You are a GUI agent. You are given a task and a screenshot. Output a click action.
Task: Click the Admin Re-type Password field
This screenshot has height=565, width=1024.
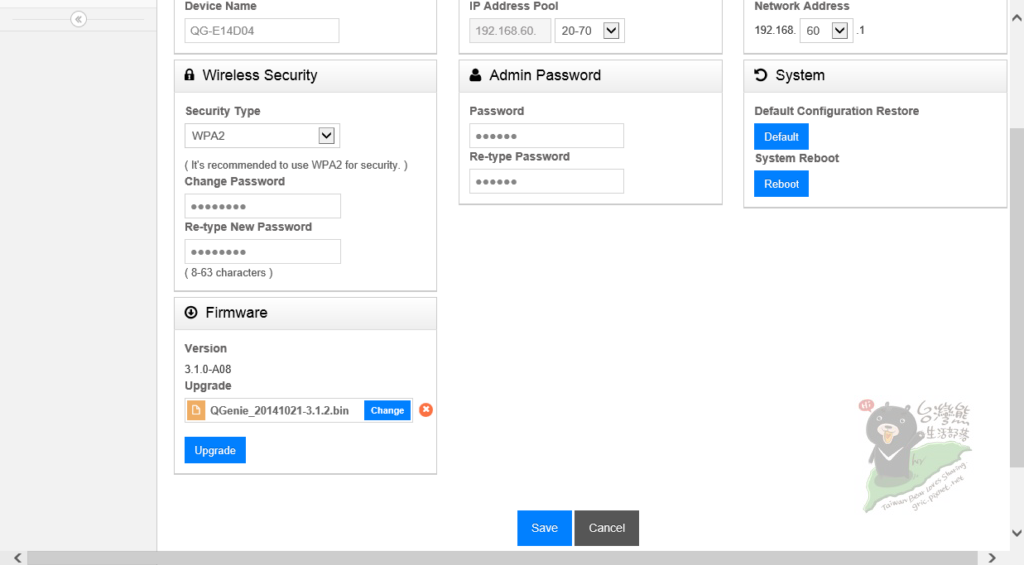(546, 181)
